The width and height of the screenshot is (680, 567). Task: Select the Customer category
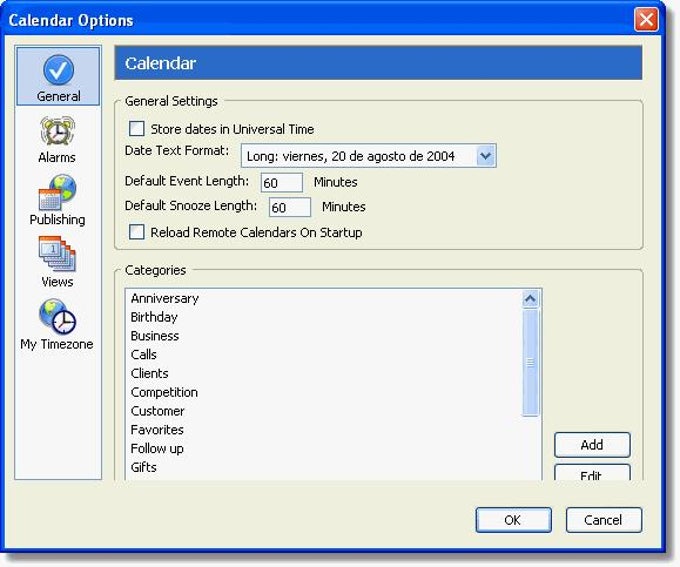tap(157, 411)
